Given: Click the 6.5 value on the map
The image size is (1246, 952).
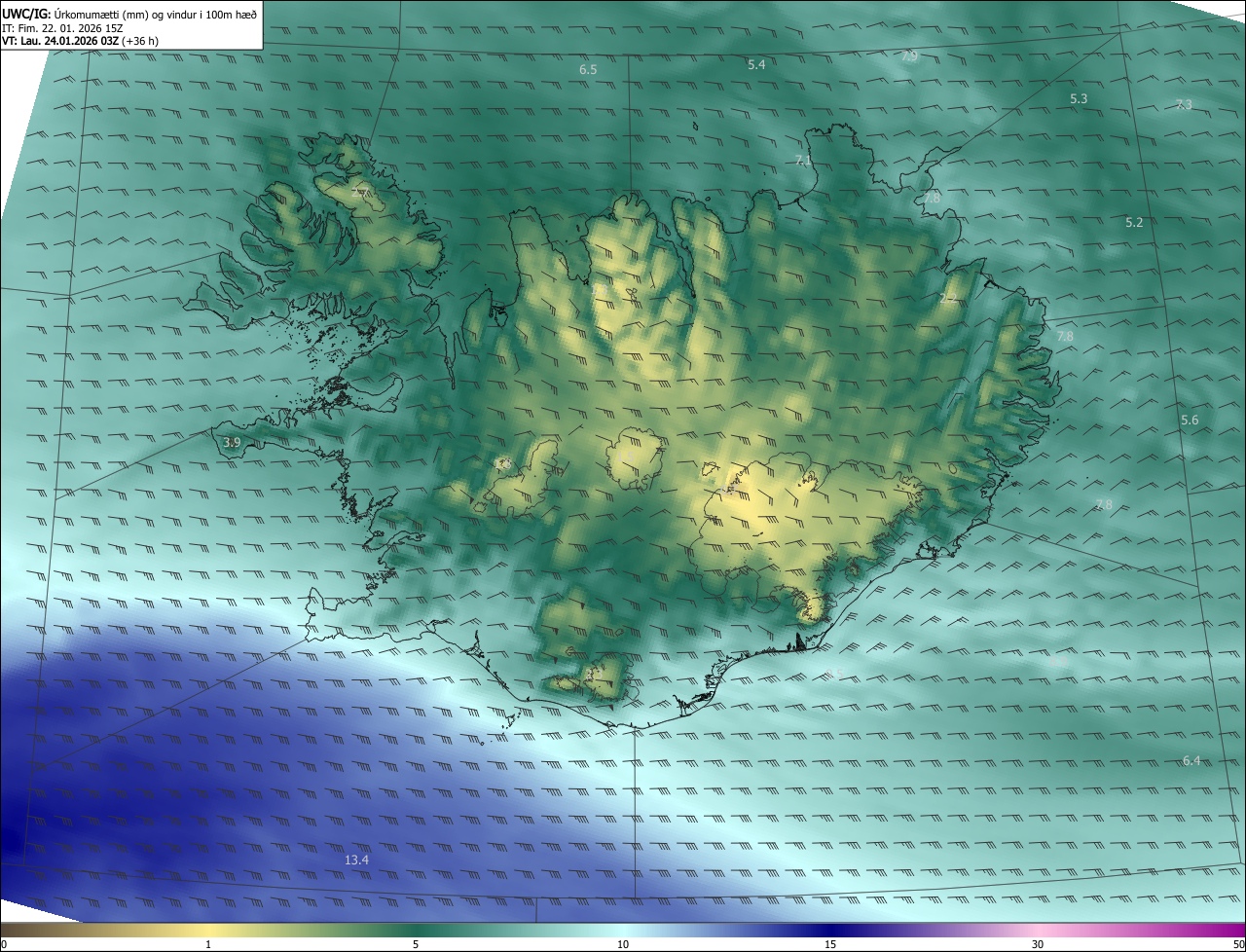Looking at the screenshot, I should click(588, 70).
